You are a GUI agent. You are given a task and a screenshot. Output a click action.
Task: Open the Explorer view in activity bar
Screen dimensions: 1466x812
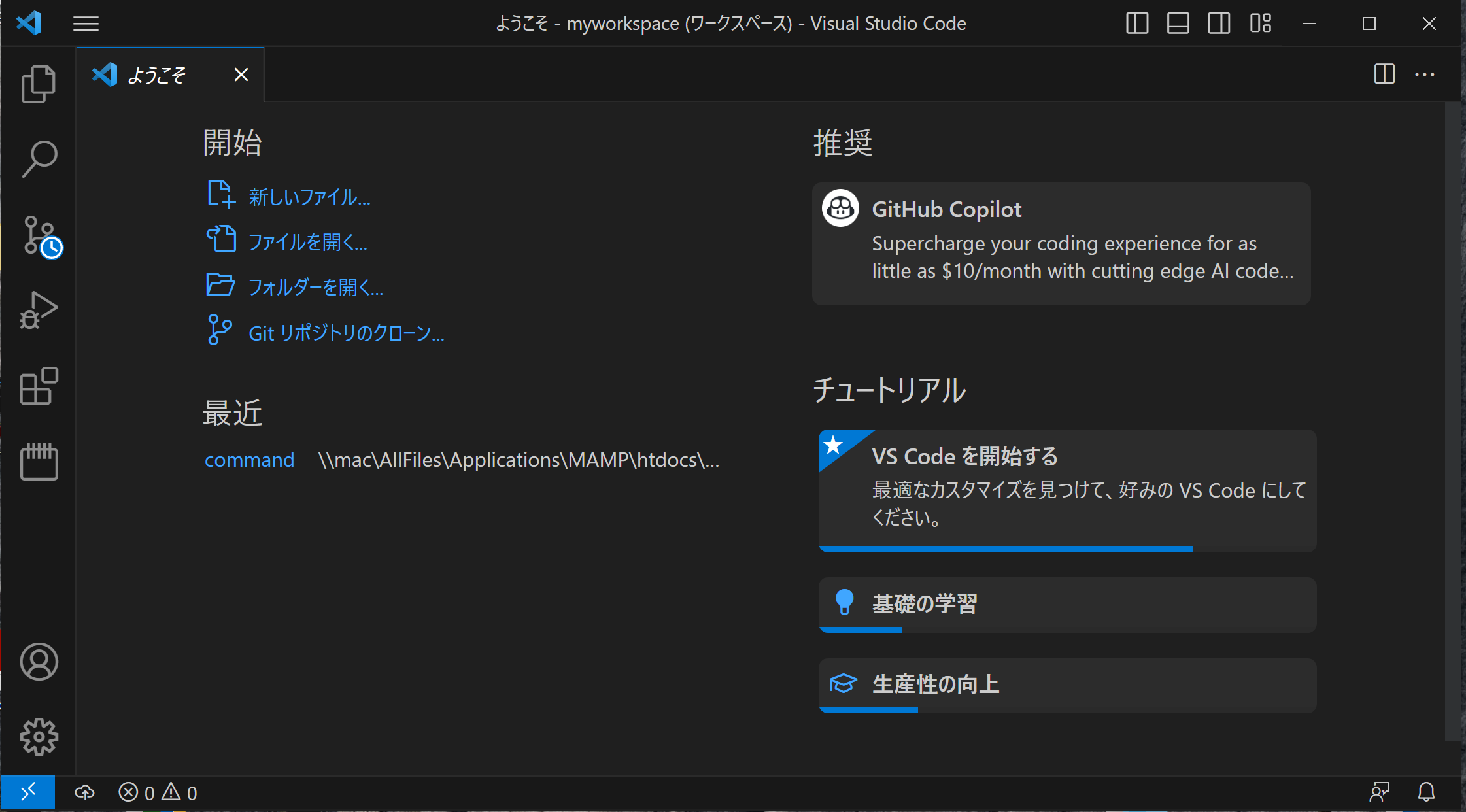(x=39, y=84)
